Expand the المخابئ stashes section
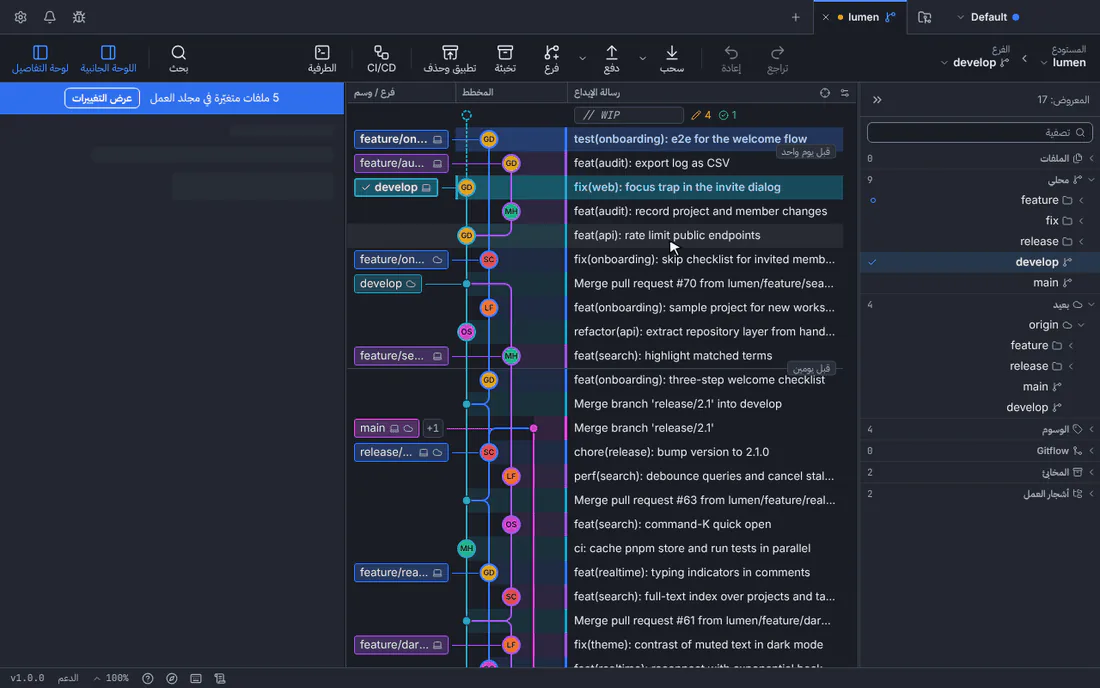This screenshot has height=688, width=1100. 979,473
